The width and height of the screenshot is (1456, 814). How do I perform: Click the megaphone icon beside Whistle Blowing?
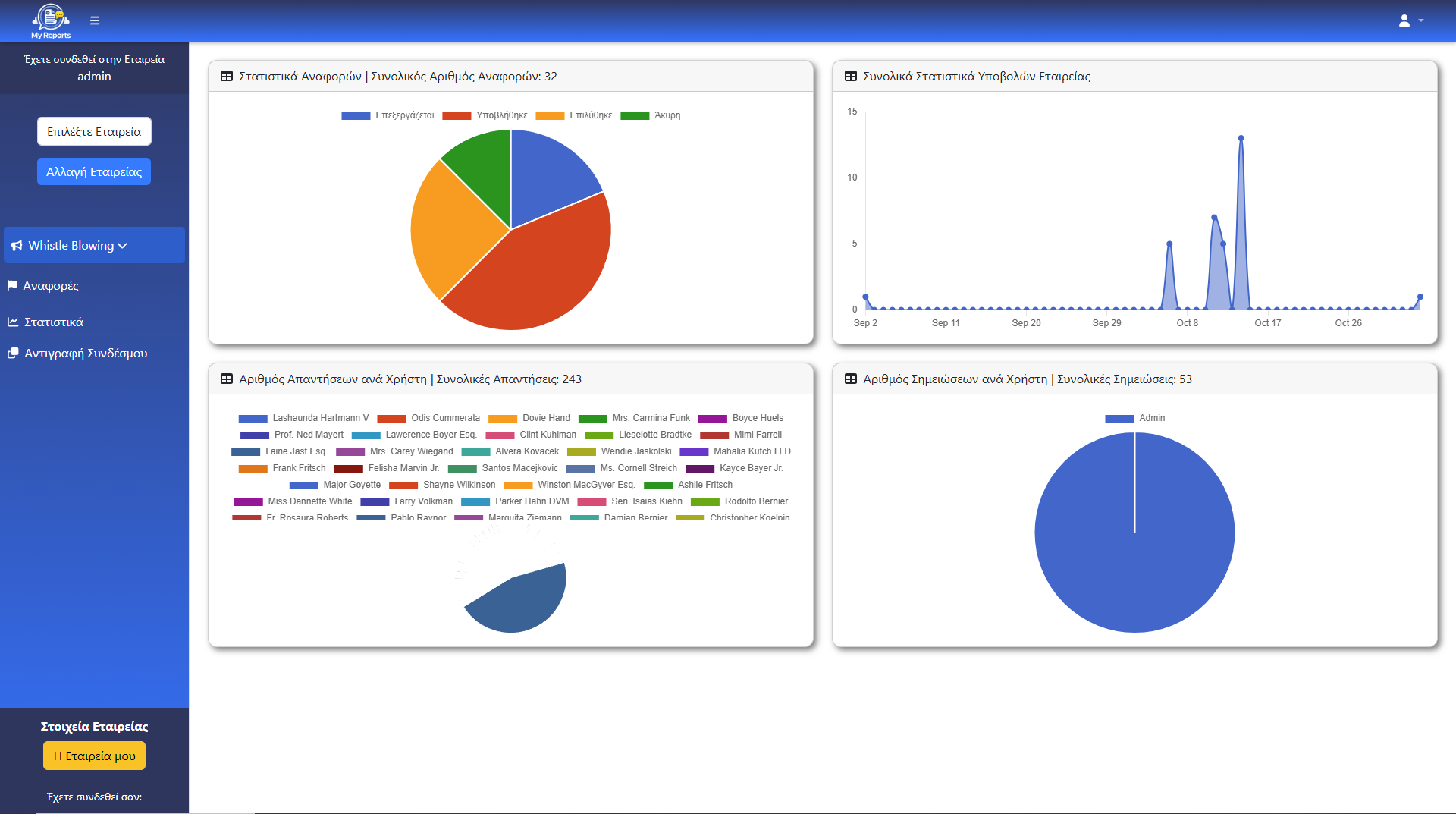point(17,246)
